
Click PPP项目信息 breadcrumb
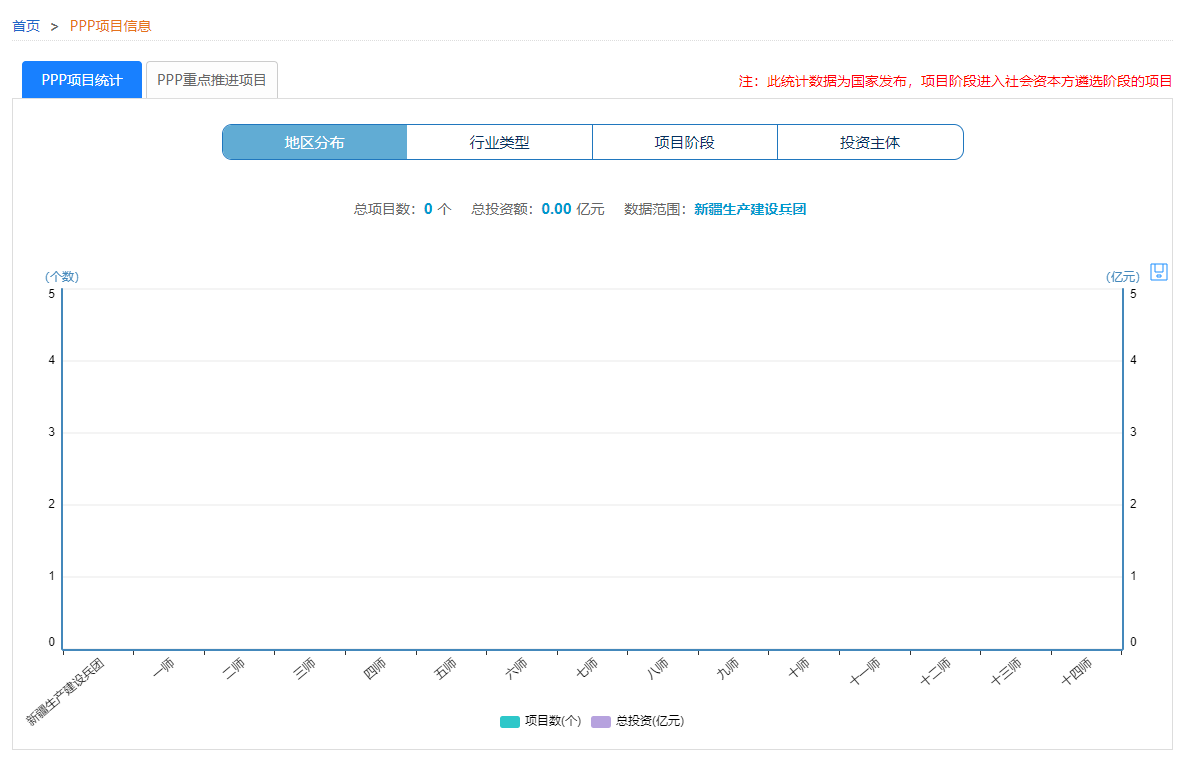pyautogui.click(x=111, y=26)
